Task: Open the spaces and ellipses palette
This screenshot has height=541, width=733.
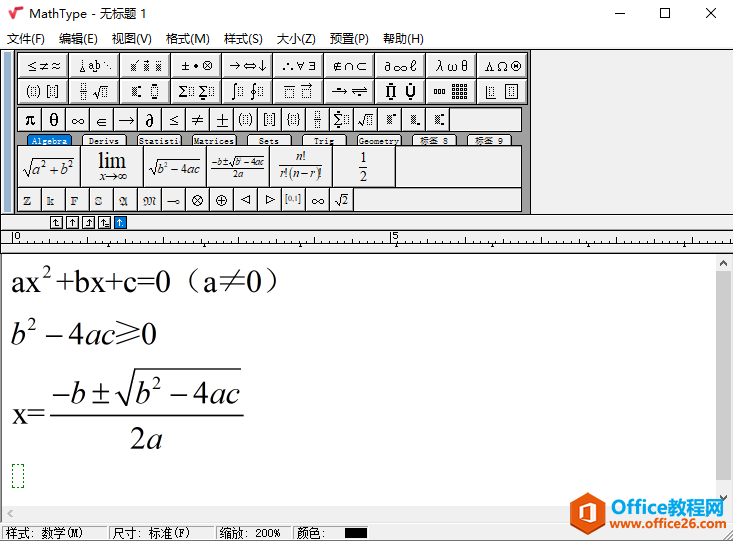Action: click(x=94, y=66)
